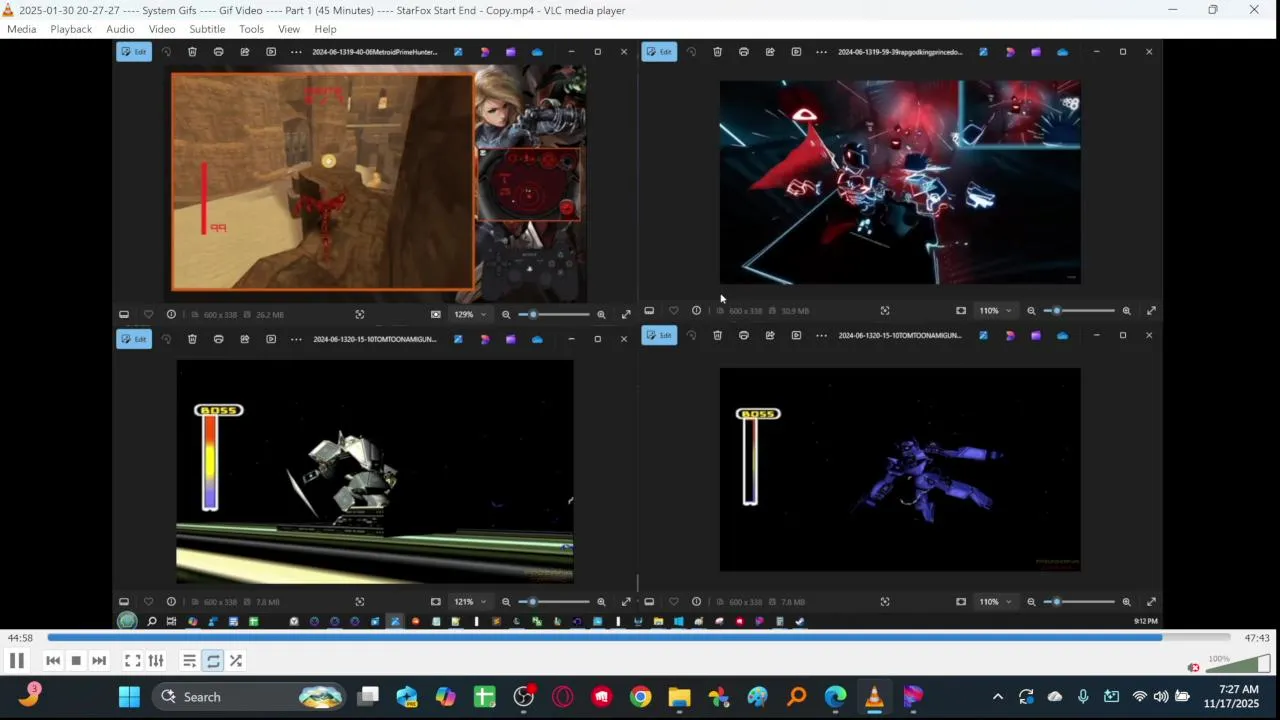This screenshot has height=720, width=1280.
Task: Delete image in rapgodkingprincedo window
Action: pyautogui.click(x=717, y=52)
